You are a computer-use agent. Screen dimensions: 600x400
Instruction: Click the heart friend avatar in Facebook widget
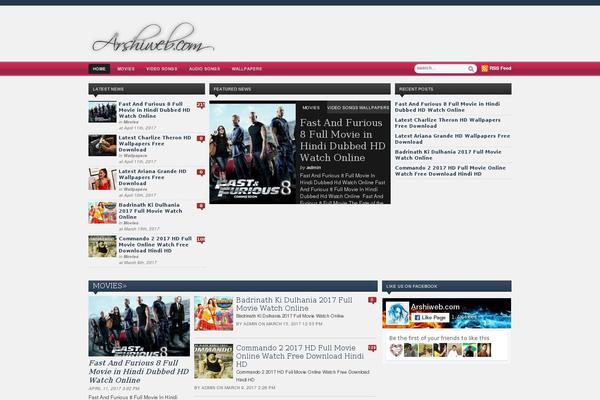point(396,350)
